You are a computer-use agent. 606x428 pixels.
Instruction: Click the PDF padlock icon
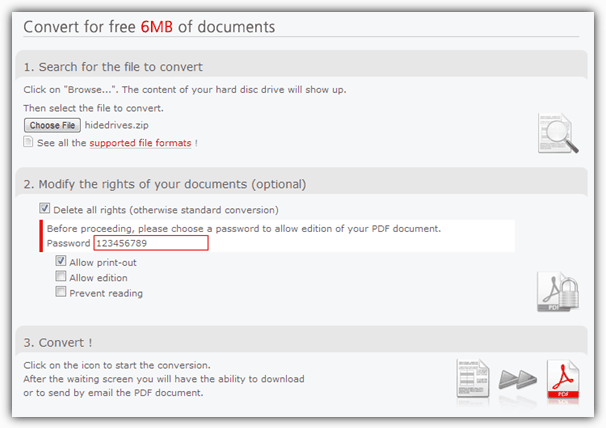tap(558, 292)
